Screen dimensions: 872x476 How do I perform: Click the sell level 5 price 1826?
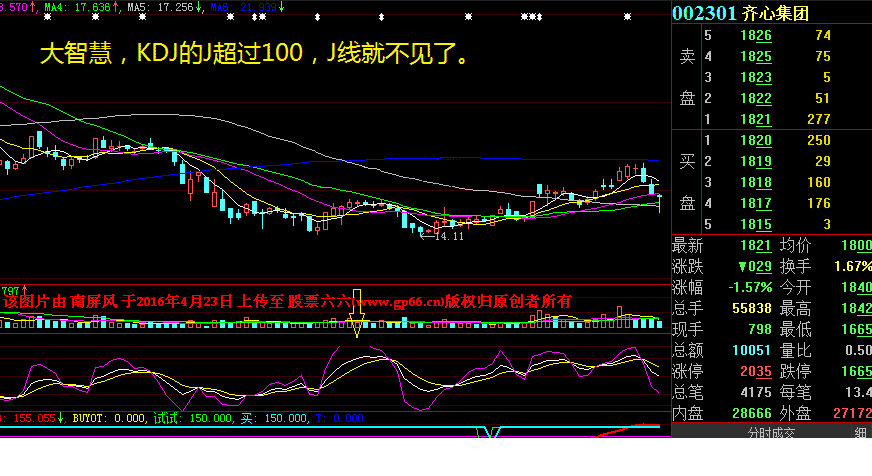(x=755, y=35)
